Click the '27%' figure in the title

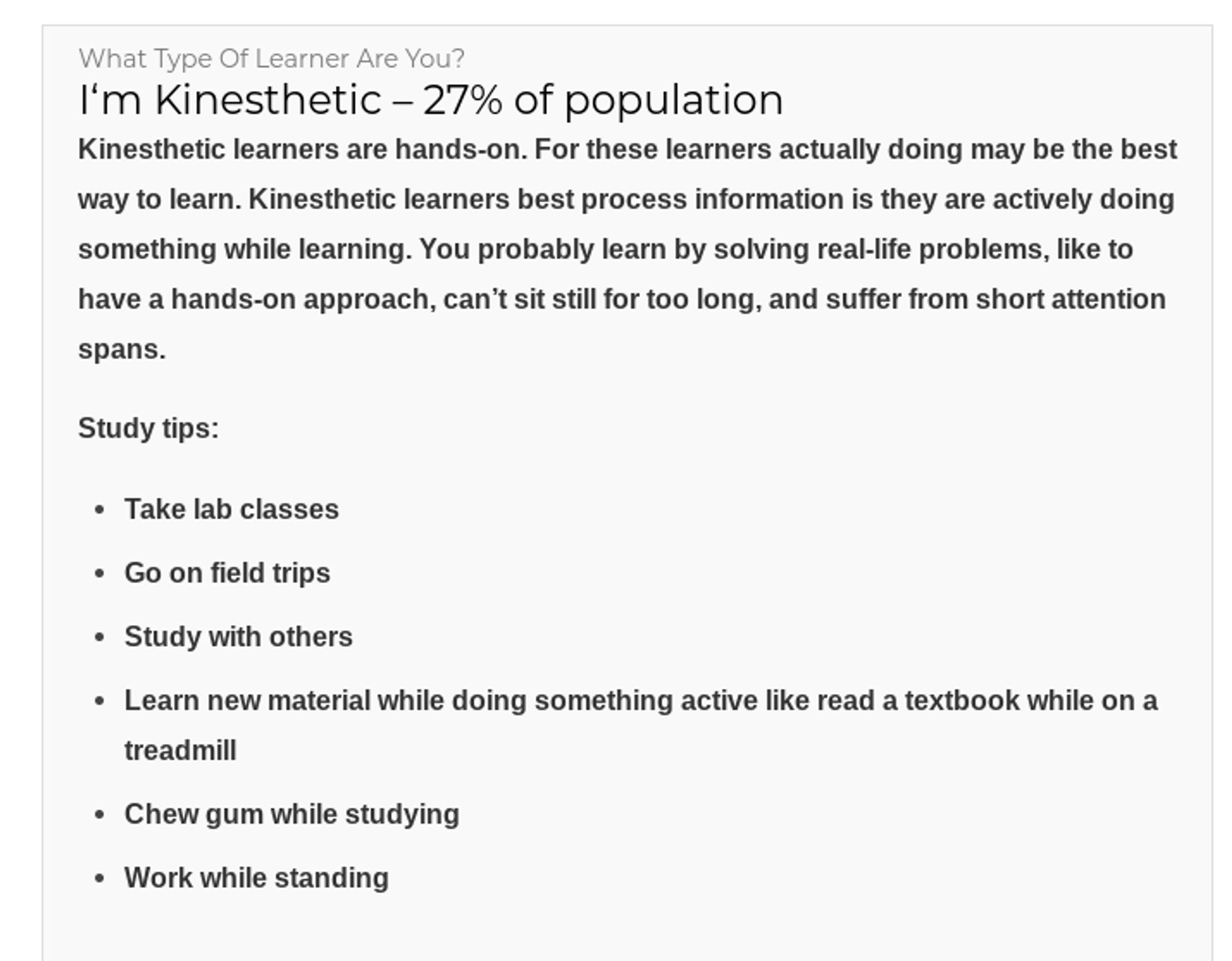[x=463, y=100]
